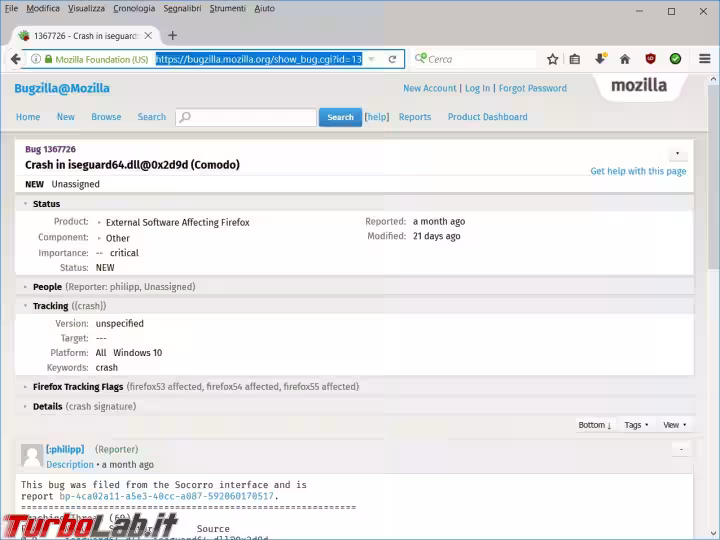
Task: Open crash report bp-4ca02a11 link
Action: 167,496
